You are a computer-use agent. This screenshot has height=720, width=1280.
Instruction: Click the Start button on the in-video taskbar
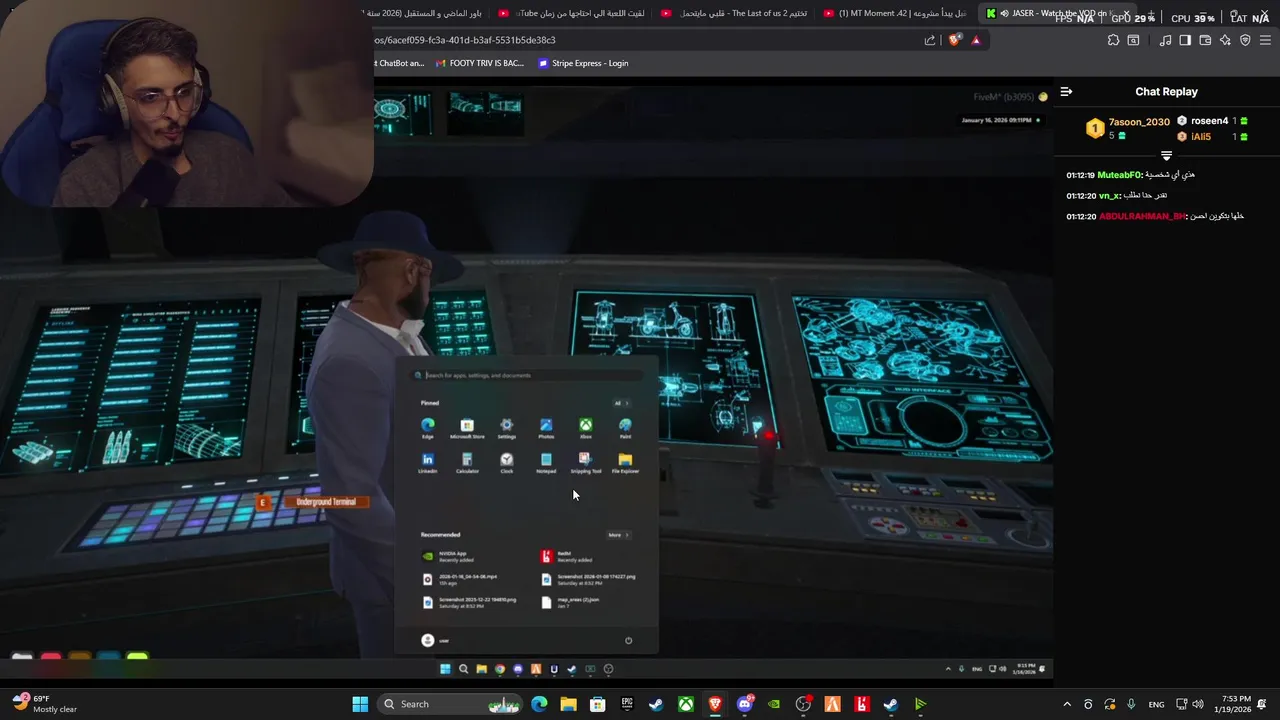pos(445,669)
